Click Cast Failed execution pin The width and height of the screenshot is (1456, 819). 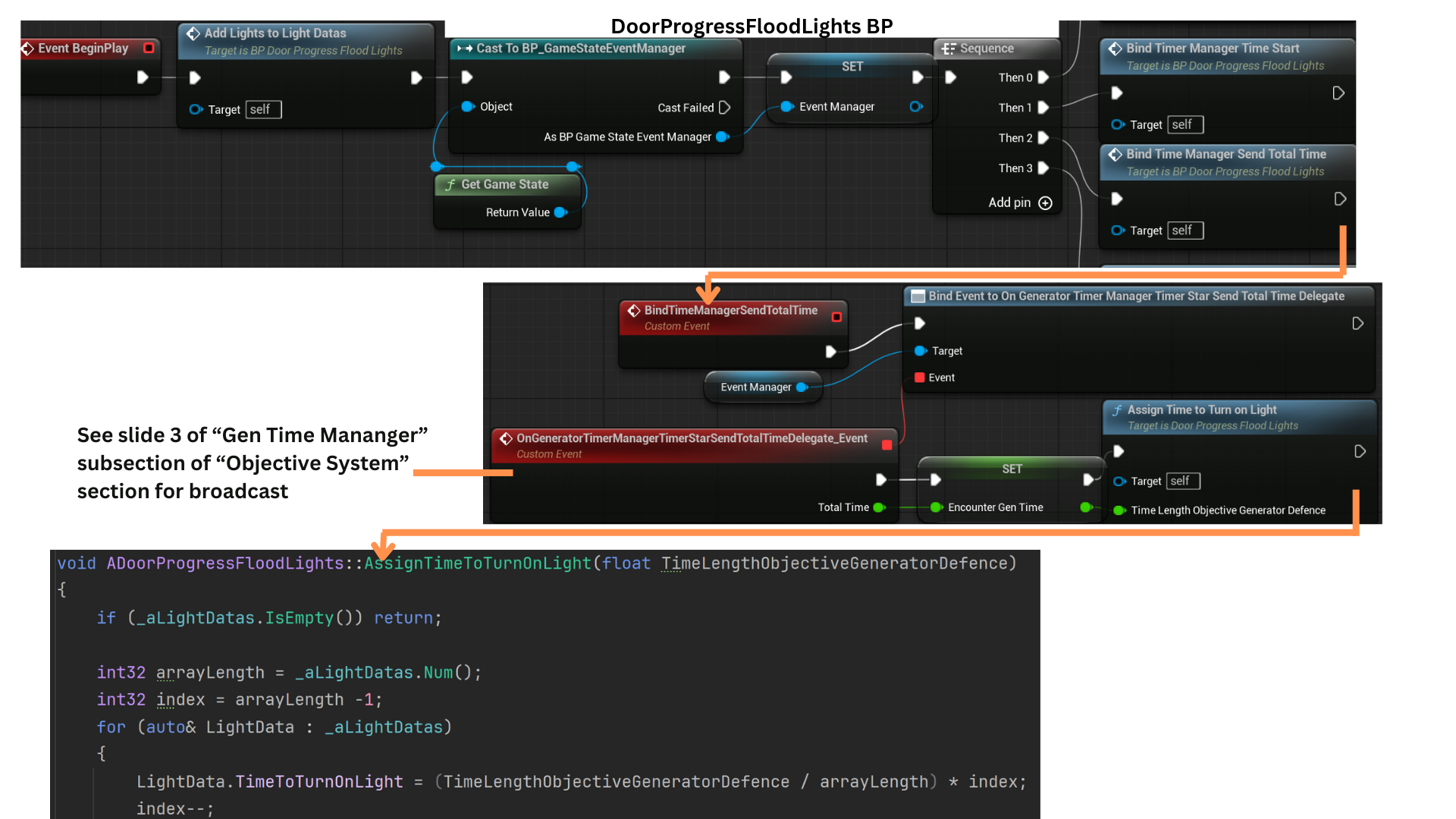point(724,108)
